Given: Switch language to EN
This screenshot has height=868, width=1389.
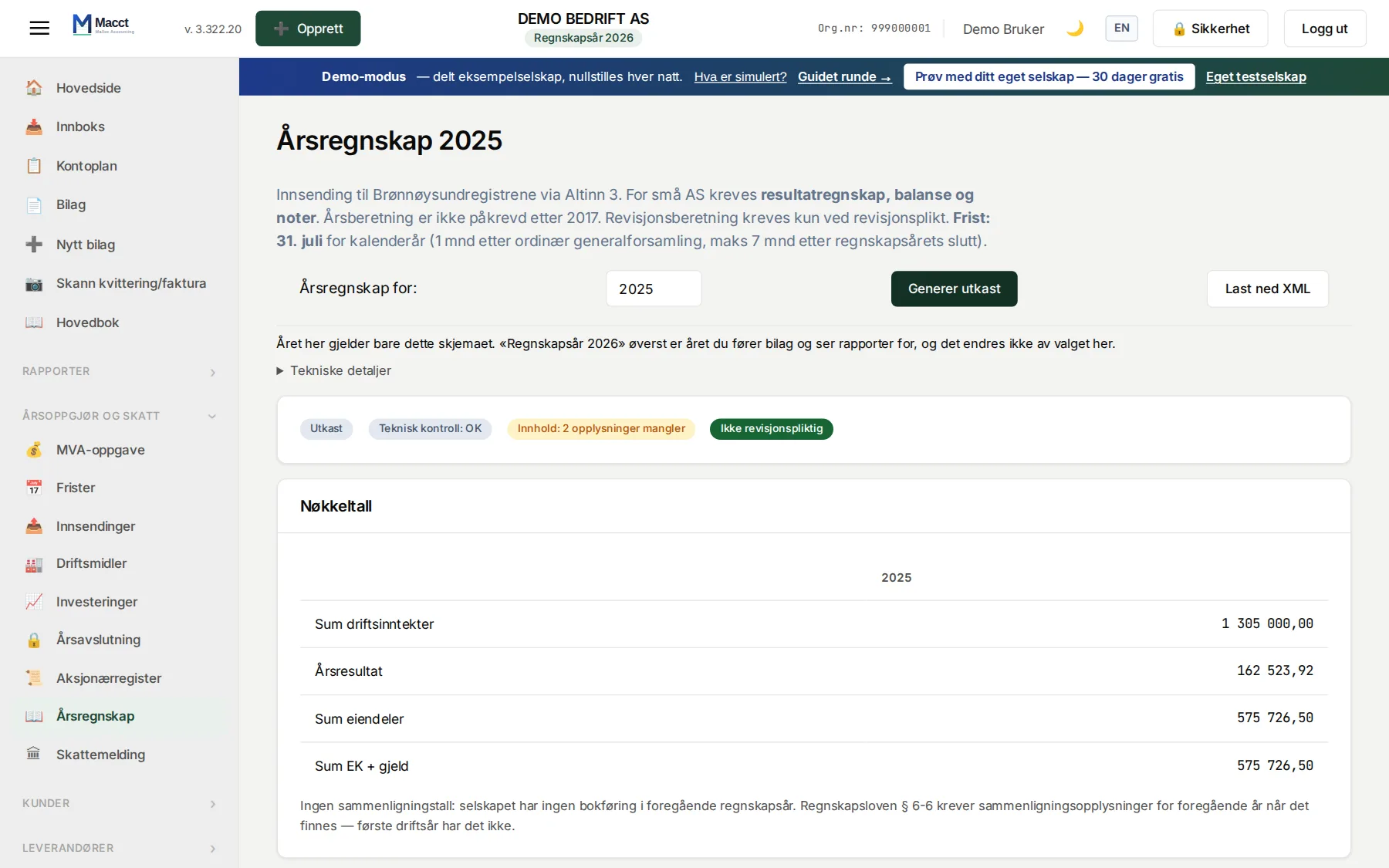Looking at the screenshot, I should coord(1121,29).
